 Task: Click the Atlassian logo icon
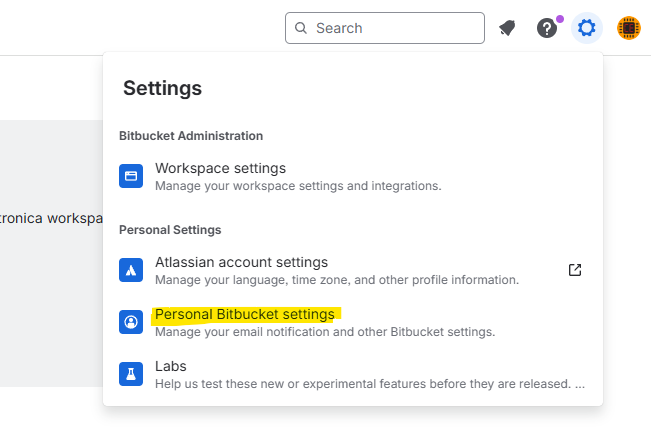131,270
